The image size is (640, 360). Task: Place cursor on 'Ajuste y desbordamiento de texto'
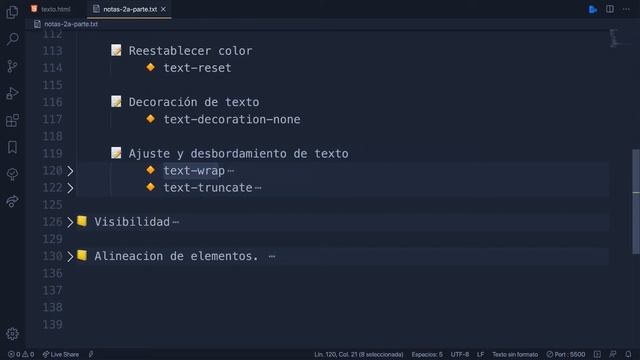pyautogui.click(x=239, y=153)
